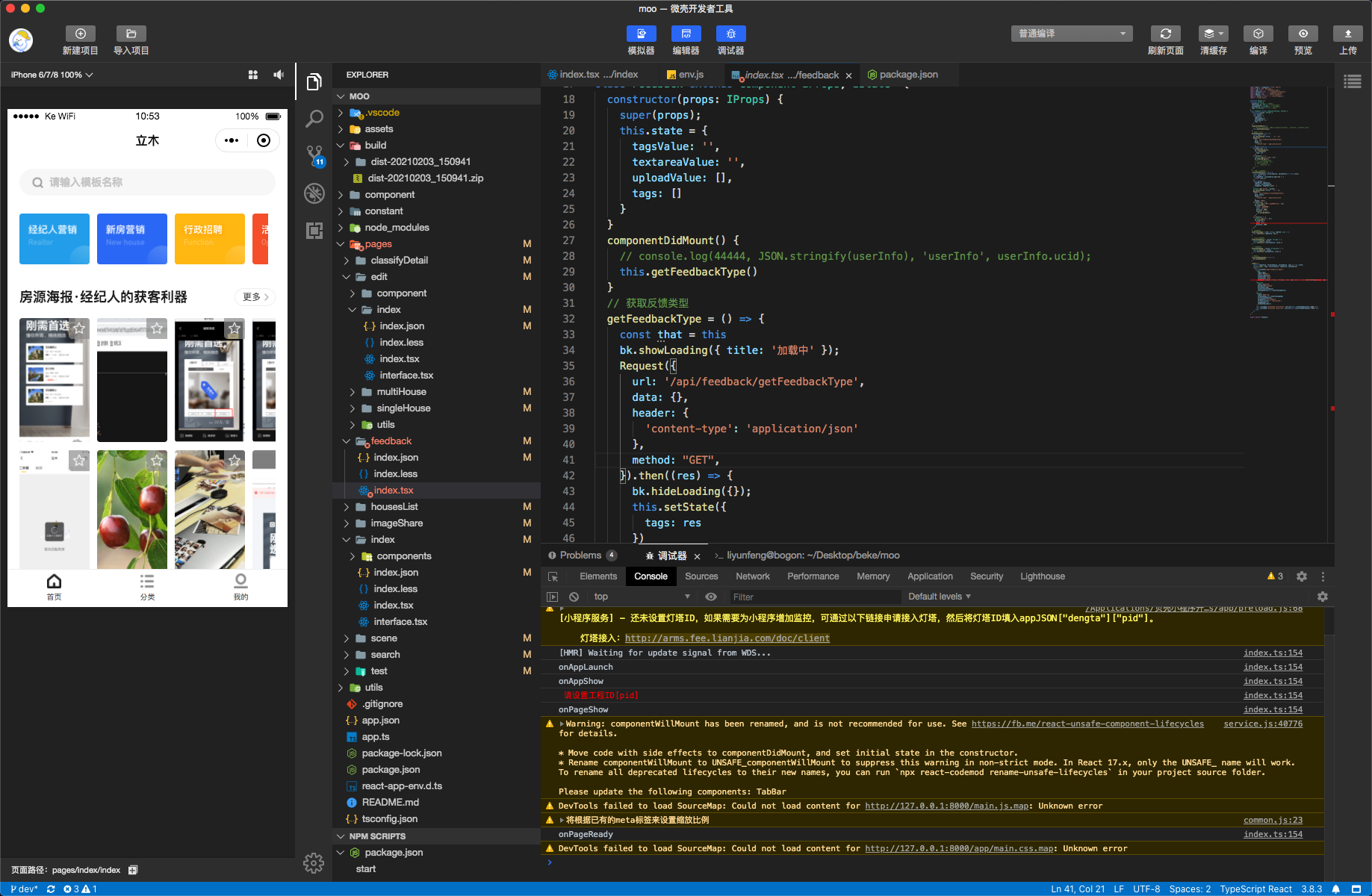This screenshot has height=896, width=1372.
Task: Open DevTools settings gear near warnings
Action: pos(1302,576)
